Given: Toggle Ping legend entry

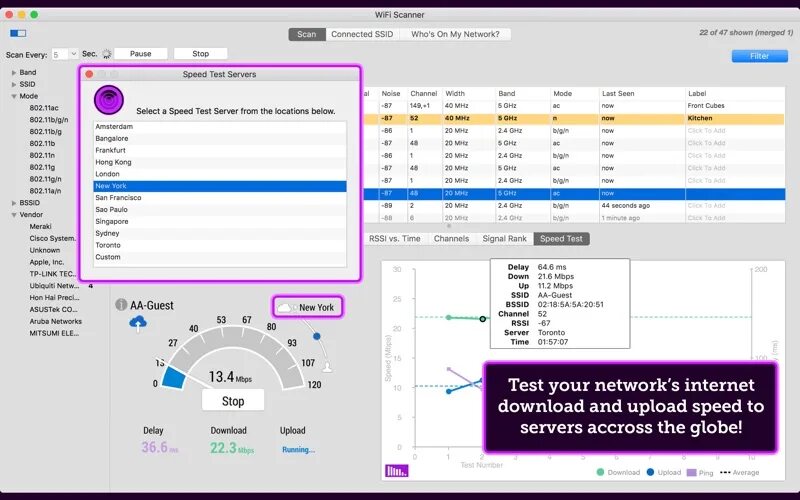Looking at the screenshot, I should 700,472.
